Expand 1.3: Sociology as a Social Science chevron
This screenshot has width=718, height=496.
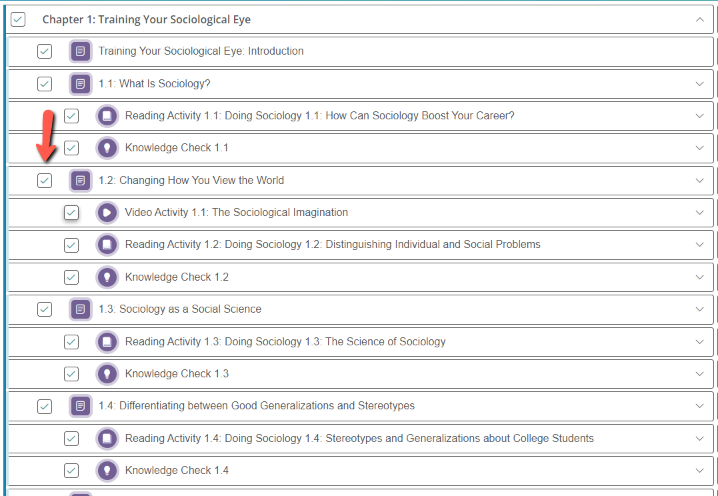point(700,309)
